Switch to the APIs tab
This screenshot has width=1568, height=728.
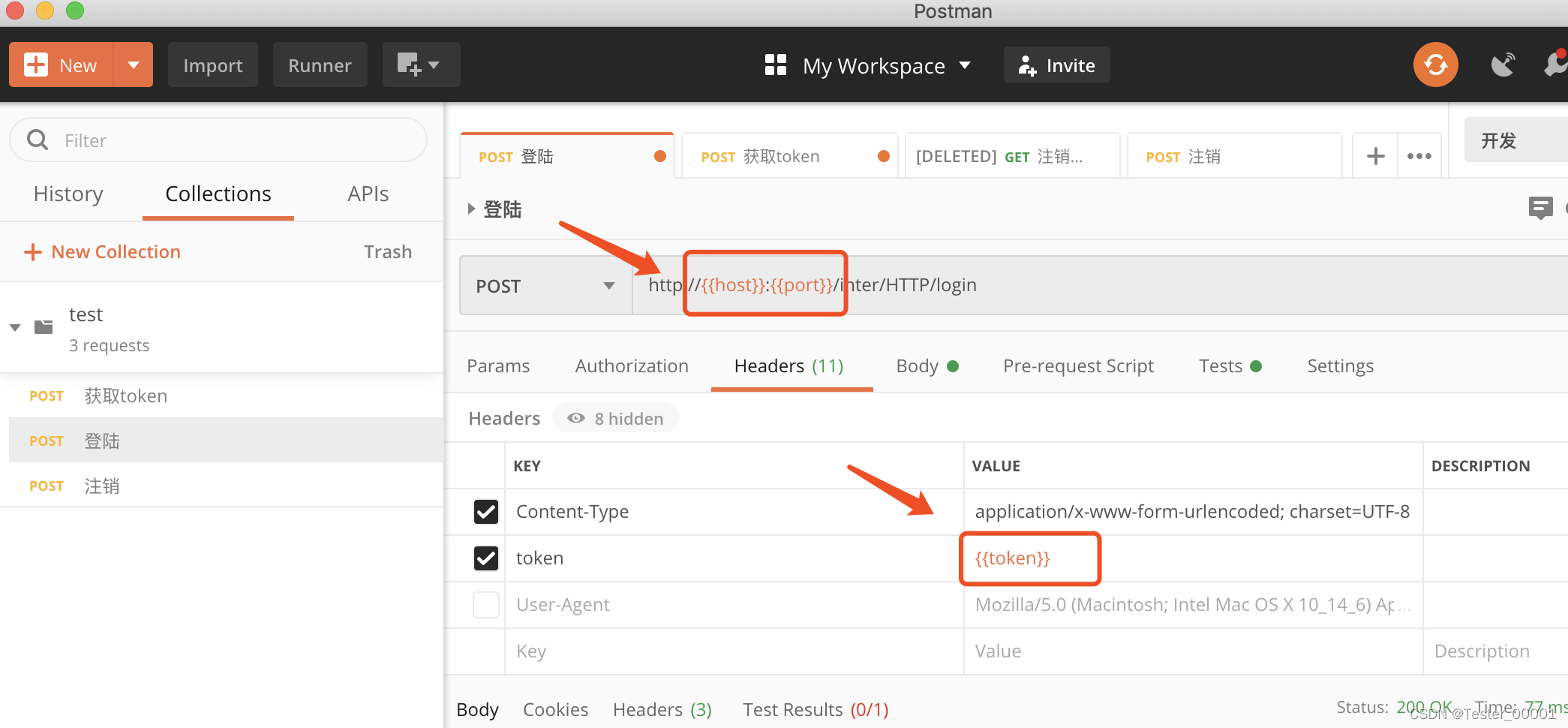(x=368, y=194)
